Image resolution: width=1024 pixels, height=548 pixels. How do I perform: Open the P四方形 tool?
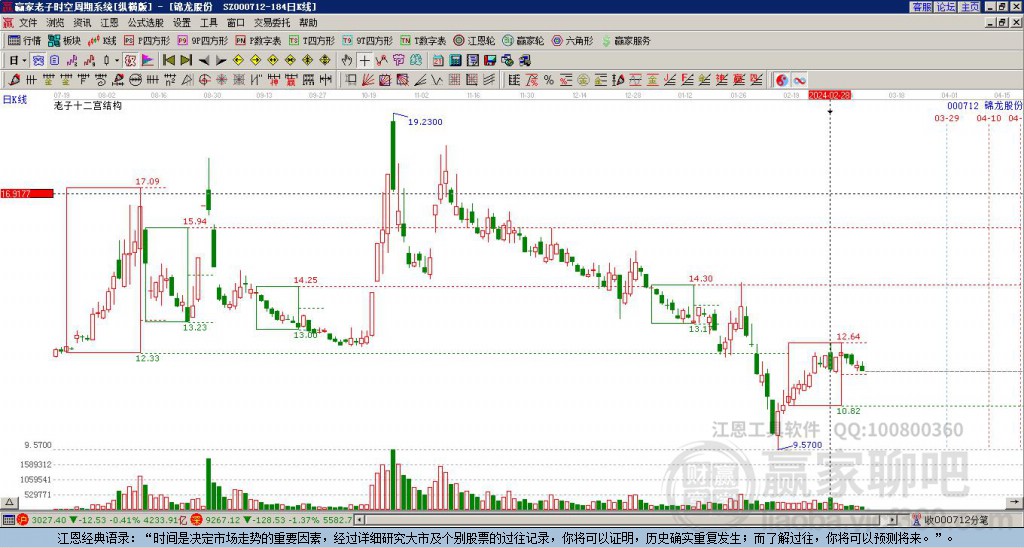click(x=147, y=40)
